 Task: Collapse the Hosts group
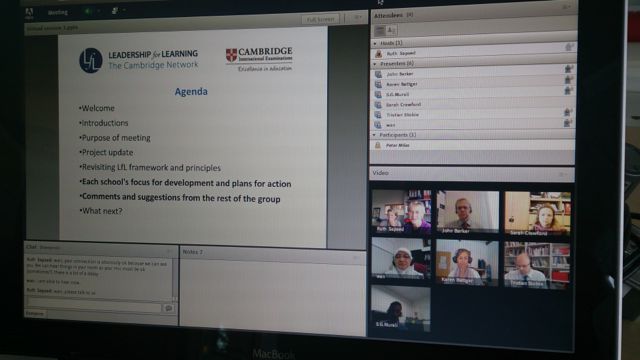pos(375,43)
